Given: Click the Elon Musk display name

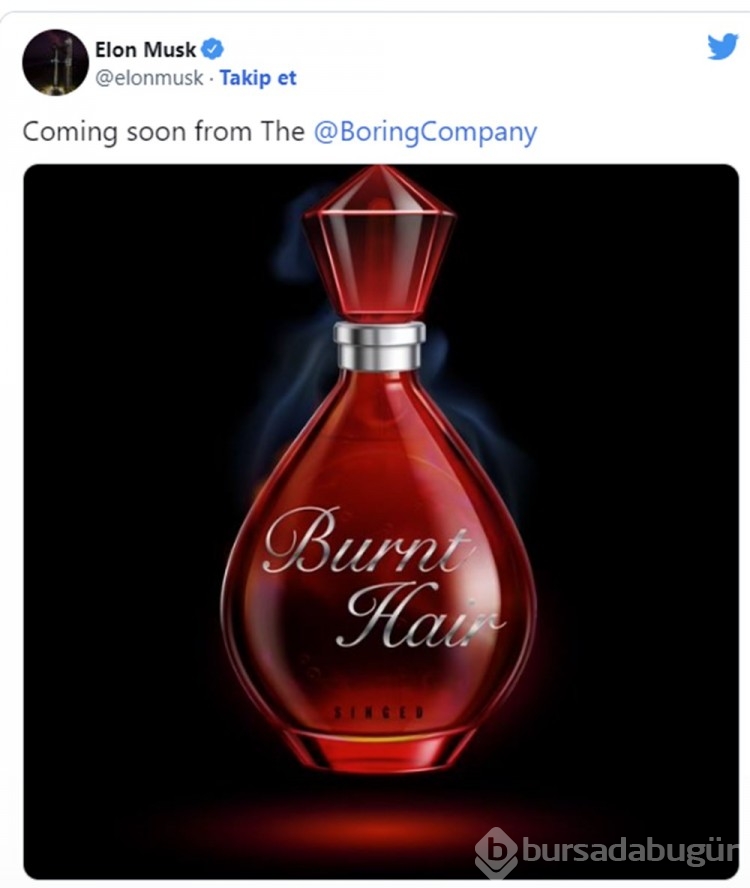Looking at the screenshot, I should tap(145, 50).
